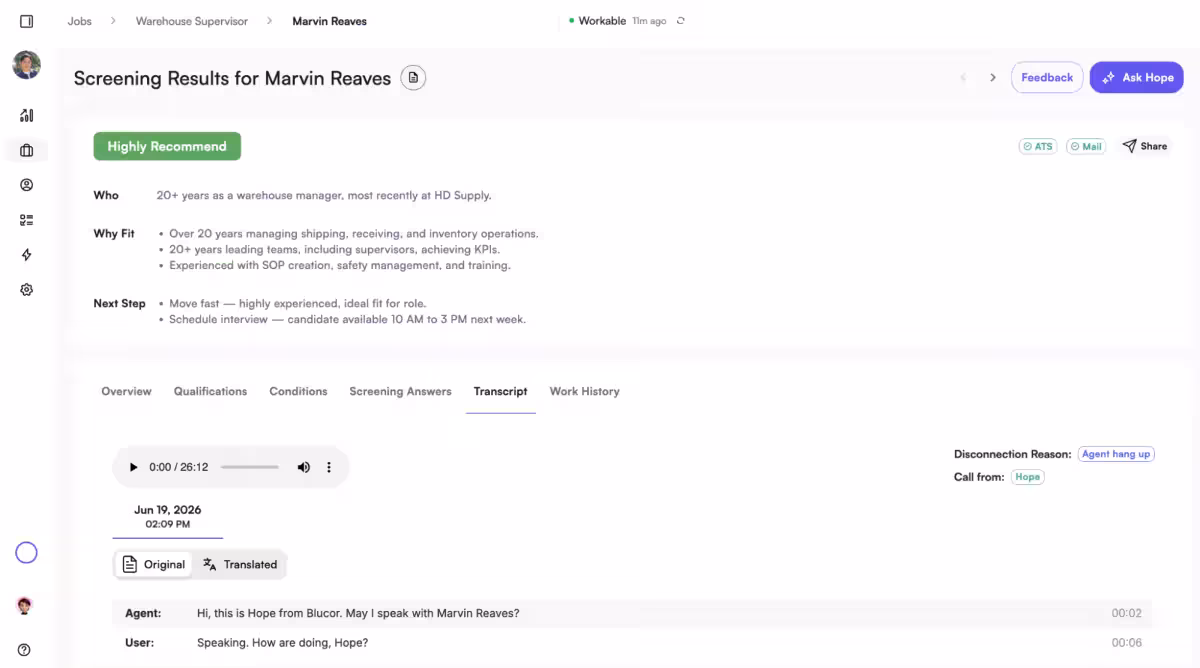Open the Screening Answers tab

point(400,391)
